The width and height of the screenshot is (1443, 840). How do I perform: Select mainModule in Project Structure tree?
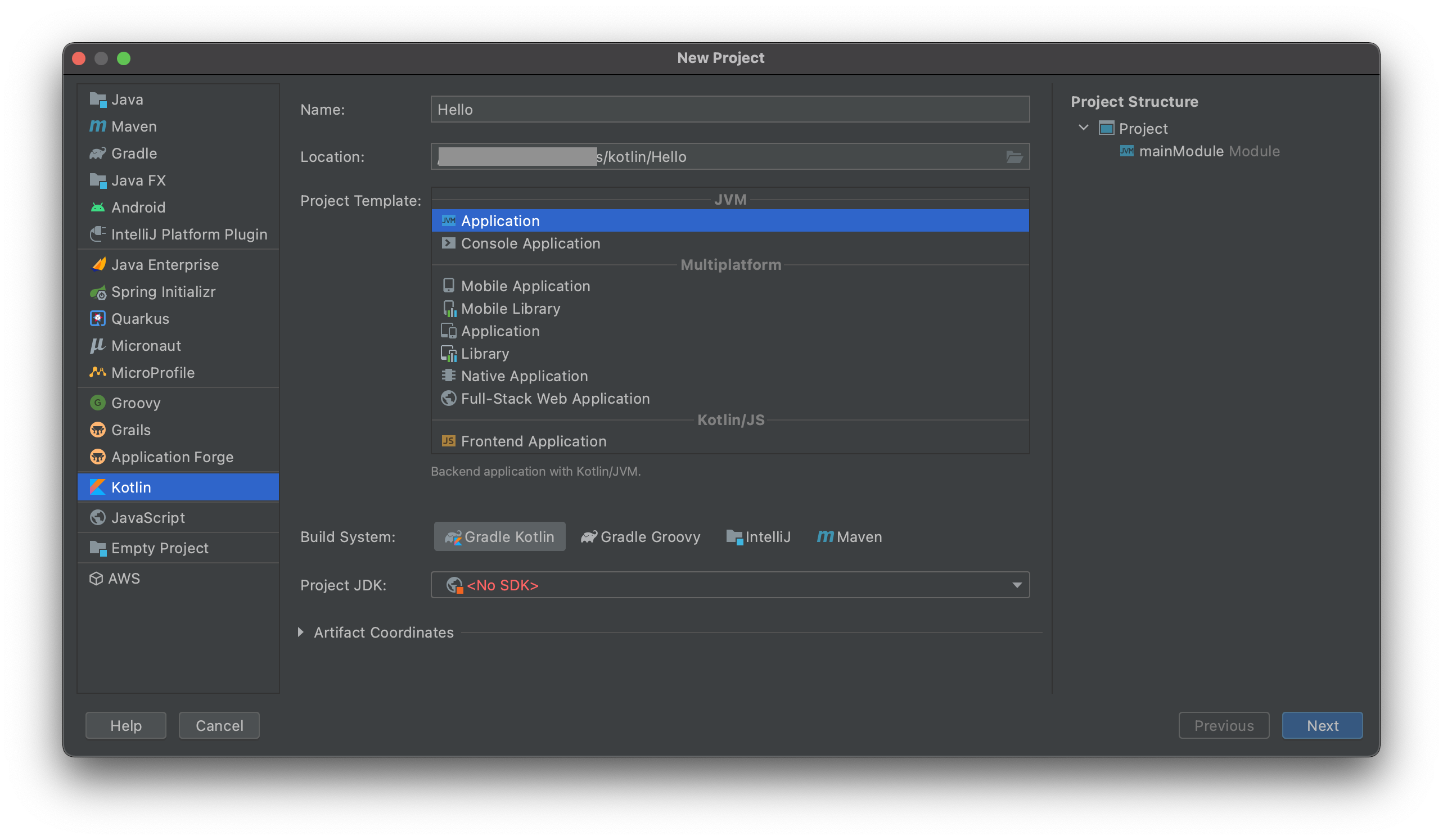[x=1200, y=151]
